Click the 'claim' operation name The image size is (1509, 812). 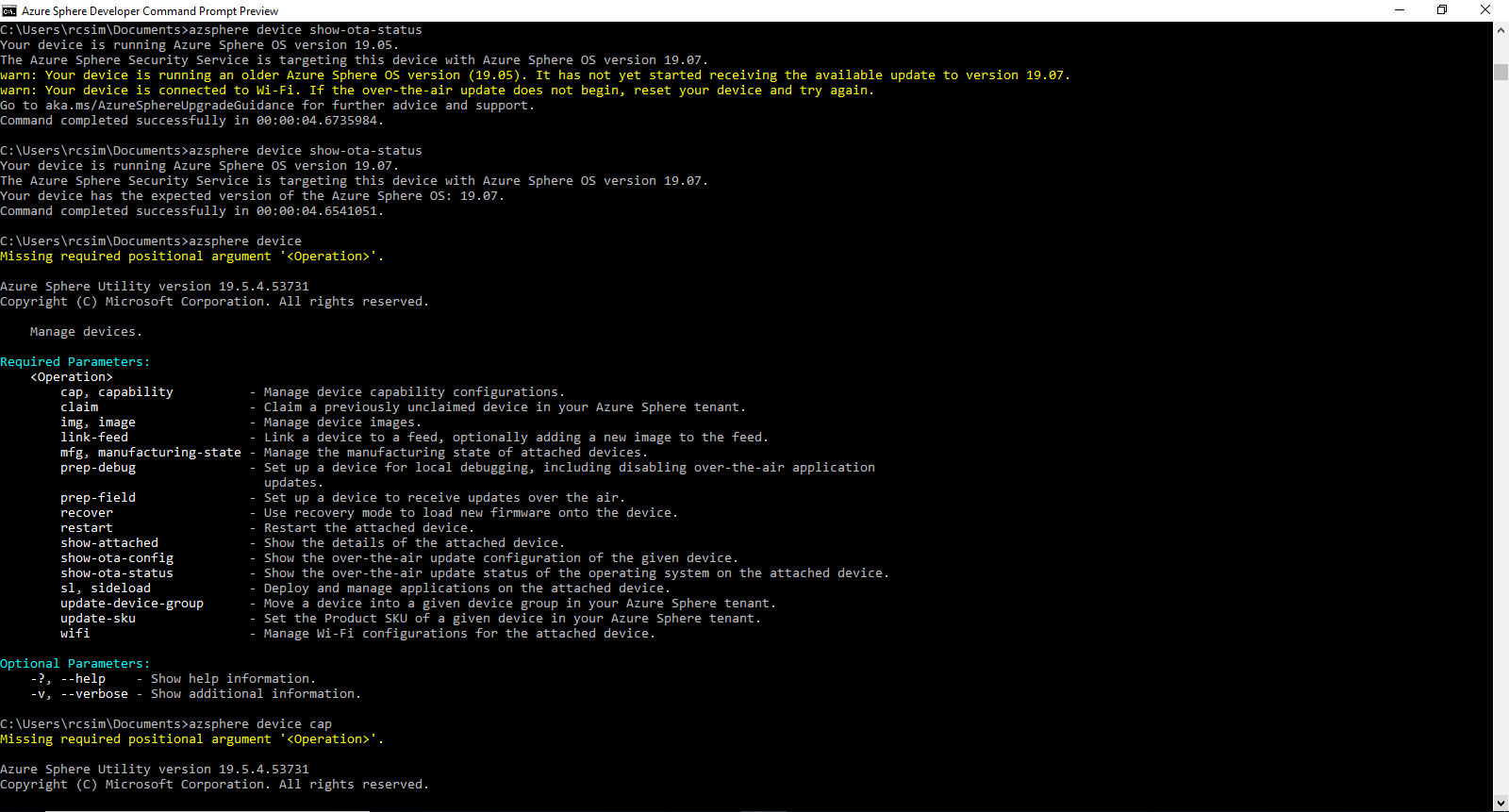(79, 407)
